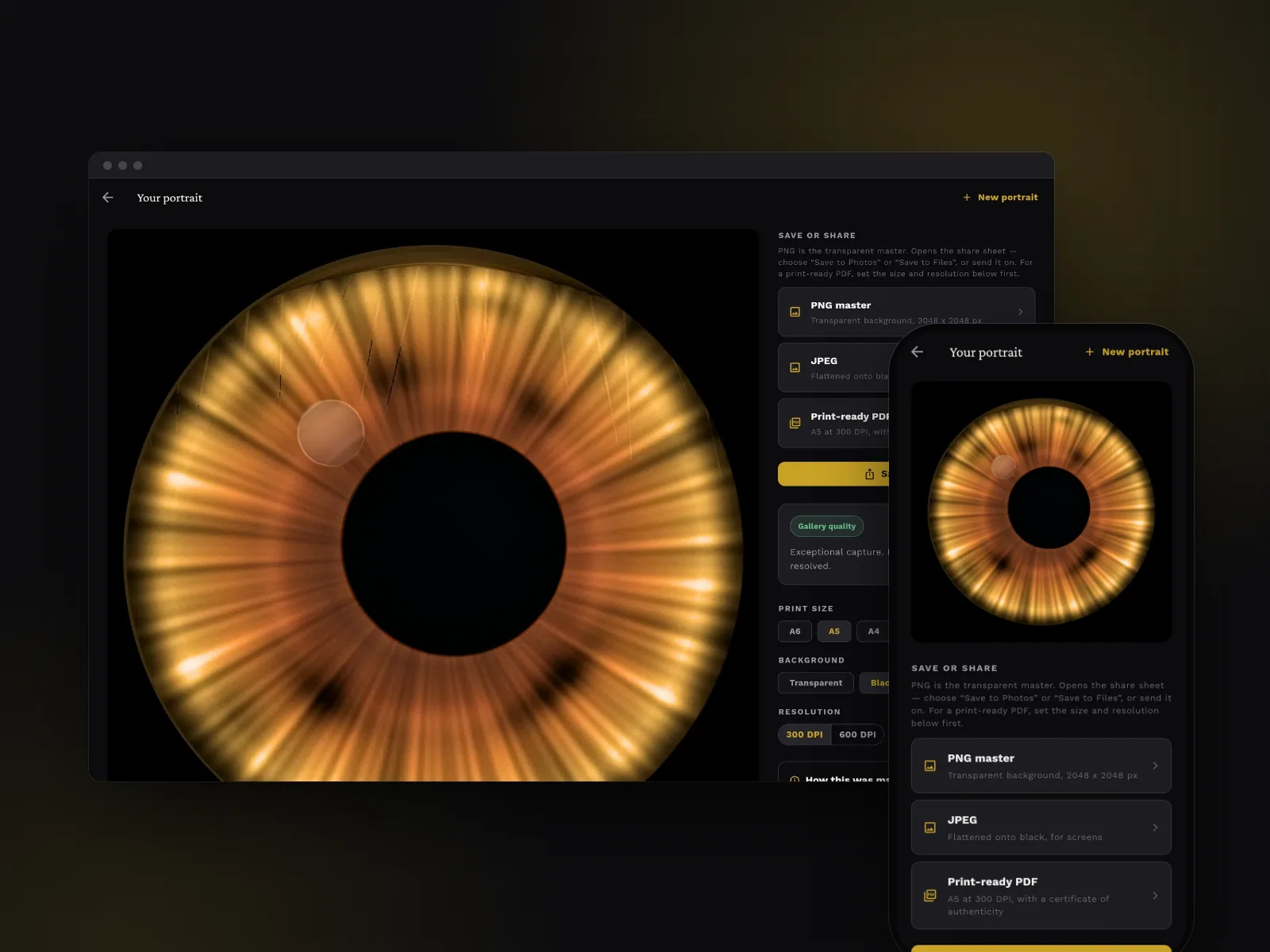
Task: Expand Print-ready PDF chevron on phone
Action: point(1155,896)
